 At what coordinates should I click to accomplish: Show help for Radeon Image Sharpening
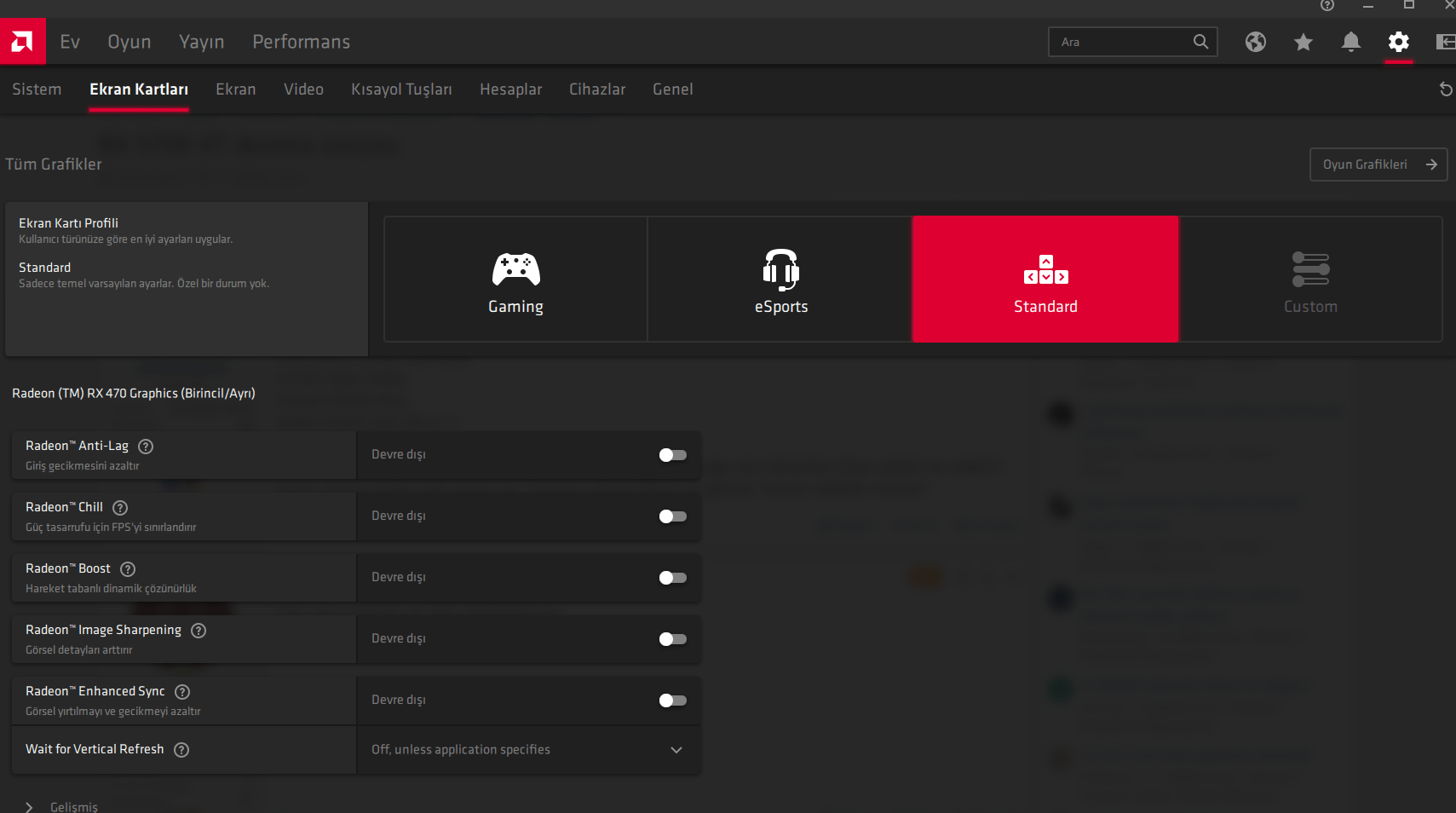coord(199,631)
